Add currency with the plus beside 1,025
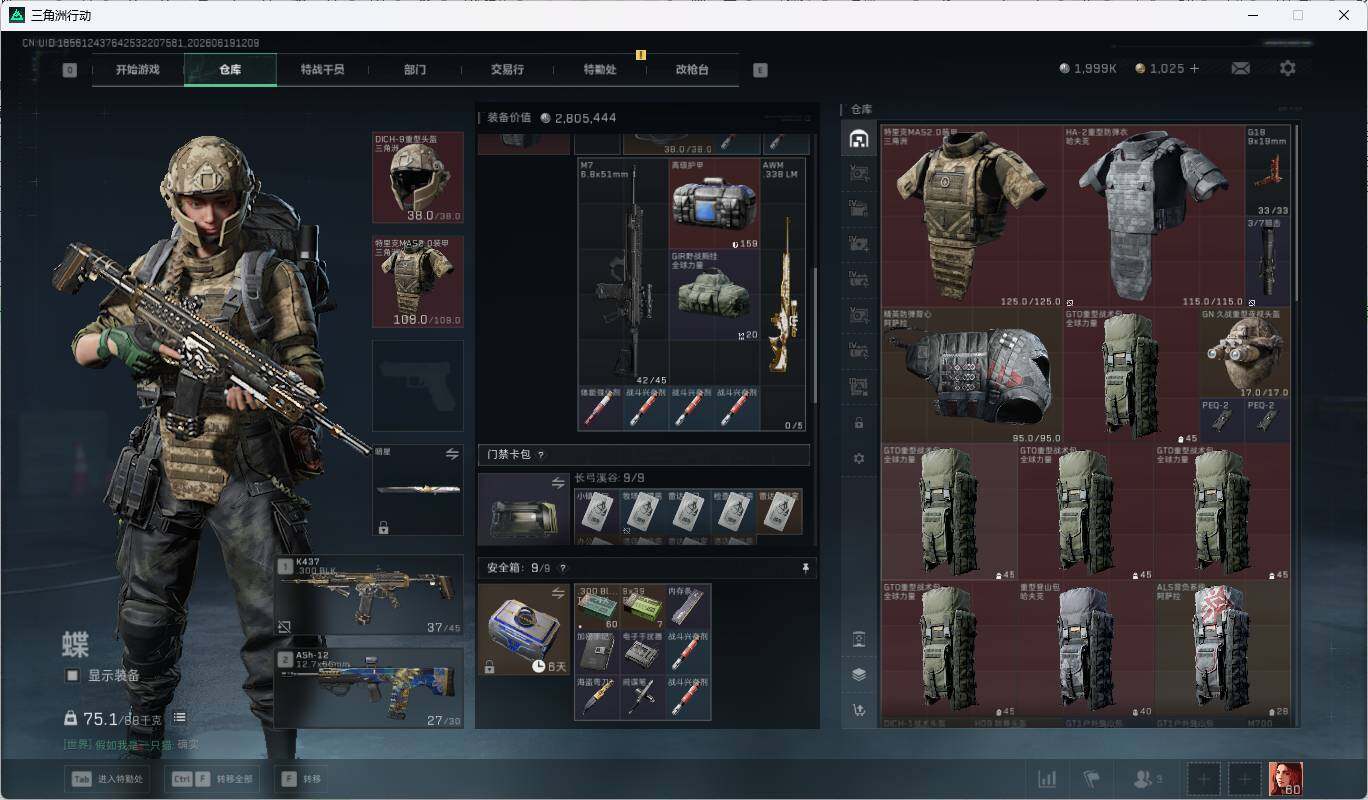 [x=1194, y=68]
